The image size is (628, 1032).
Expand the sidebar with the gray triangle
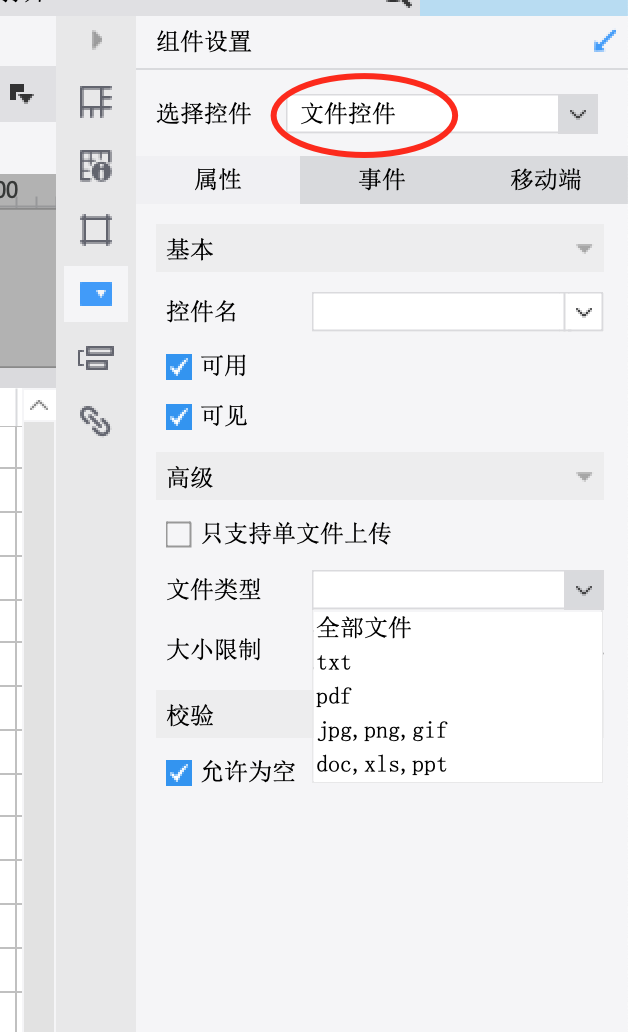point(97,40)
